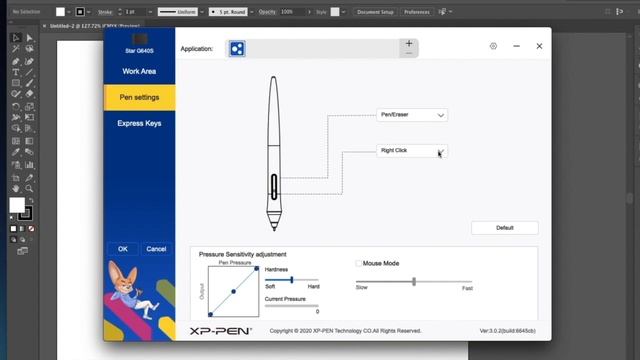Choose the Magic Wand tool
This screenshot has height=360, width=640.
click(16, 49)
